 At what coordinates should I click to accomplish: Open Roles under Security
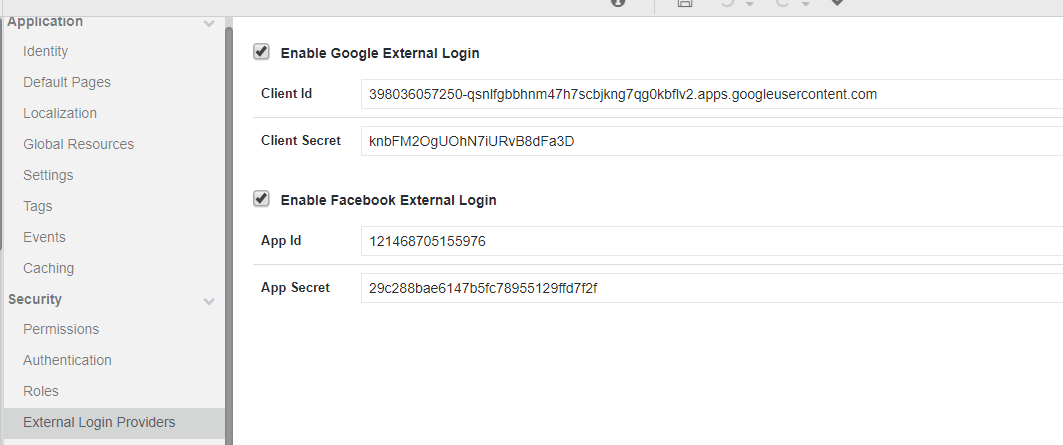coord(41,391)
